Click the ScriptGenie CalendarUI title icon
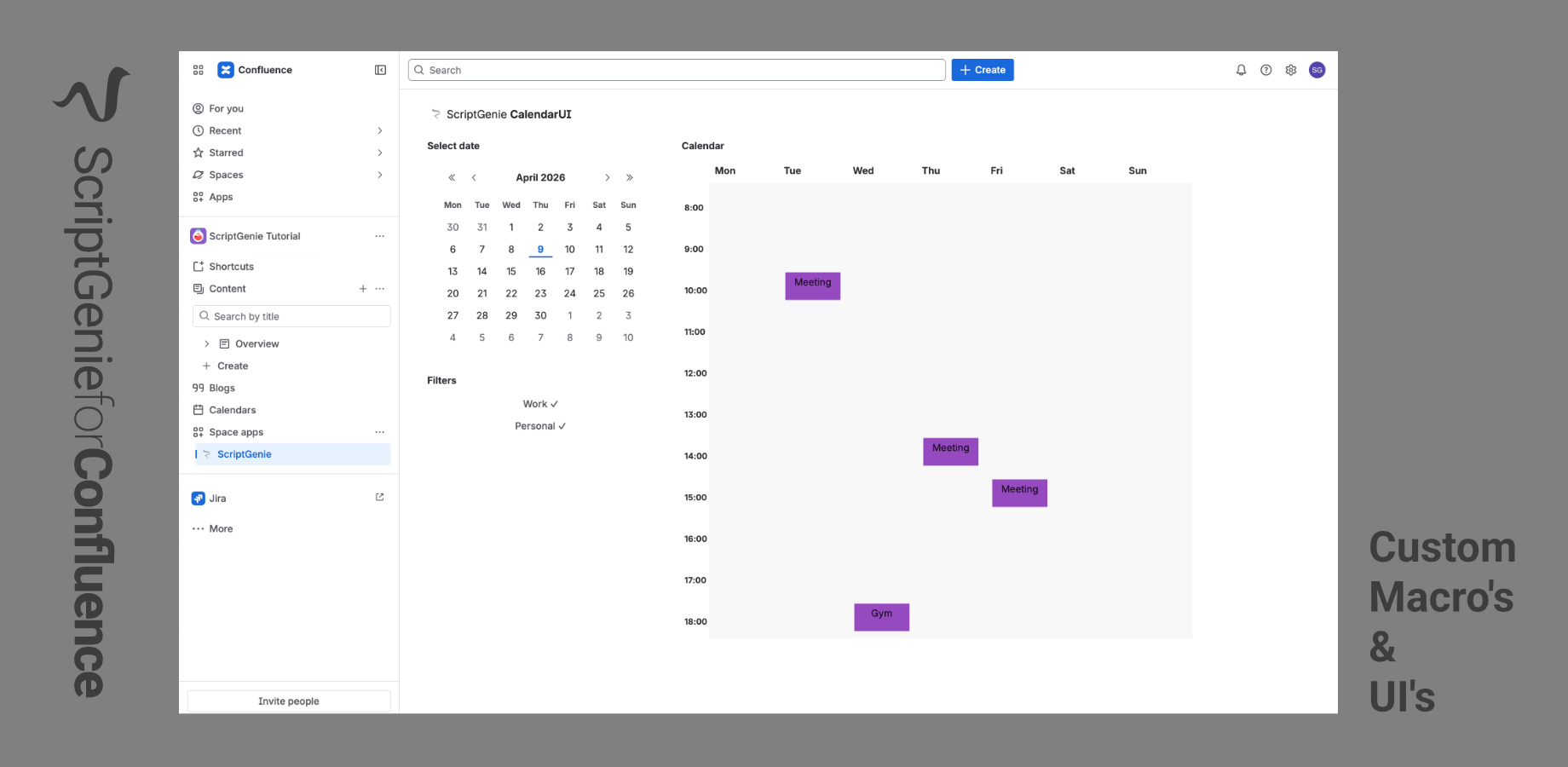Screen dimensions: 1568x767 (435, 114)
